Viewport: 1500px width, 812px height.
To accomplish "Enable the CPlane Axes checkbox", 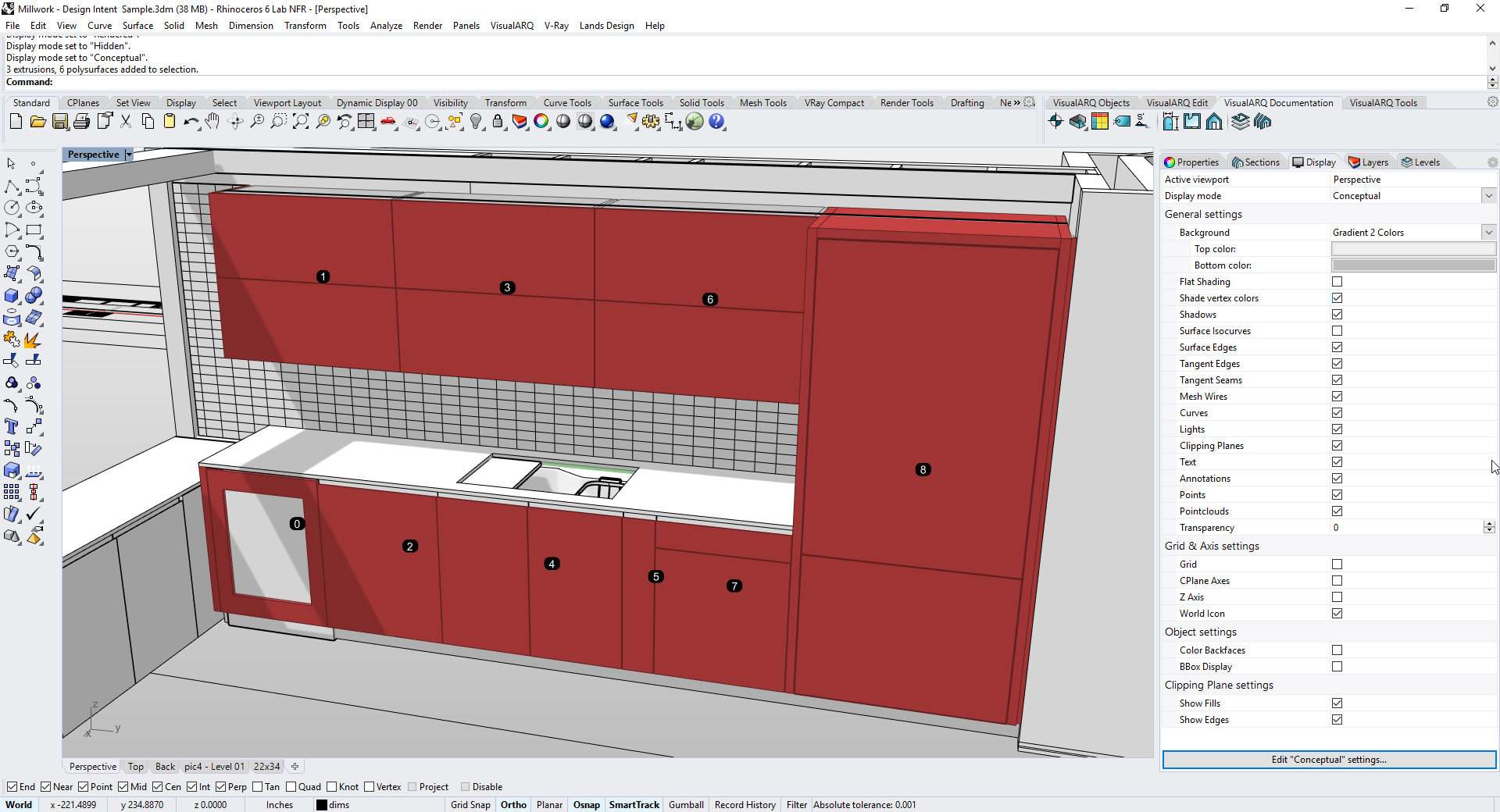I will [x=1337, y=581].
